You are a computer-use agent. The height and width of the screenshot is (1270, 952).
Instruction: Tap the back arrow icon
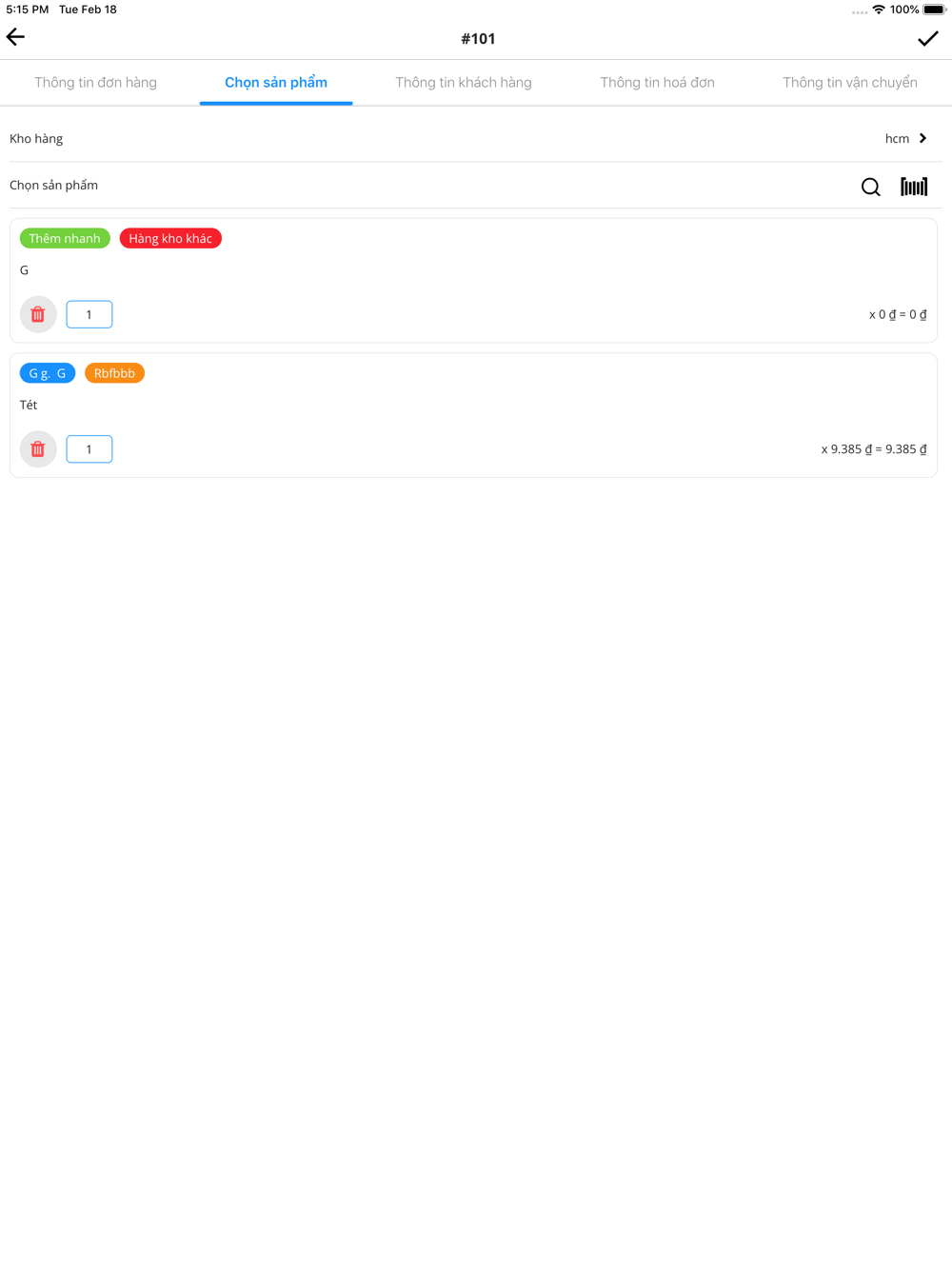(x=15, y=37)
